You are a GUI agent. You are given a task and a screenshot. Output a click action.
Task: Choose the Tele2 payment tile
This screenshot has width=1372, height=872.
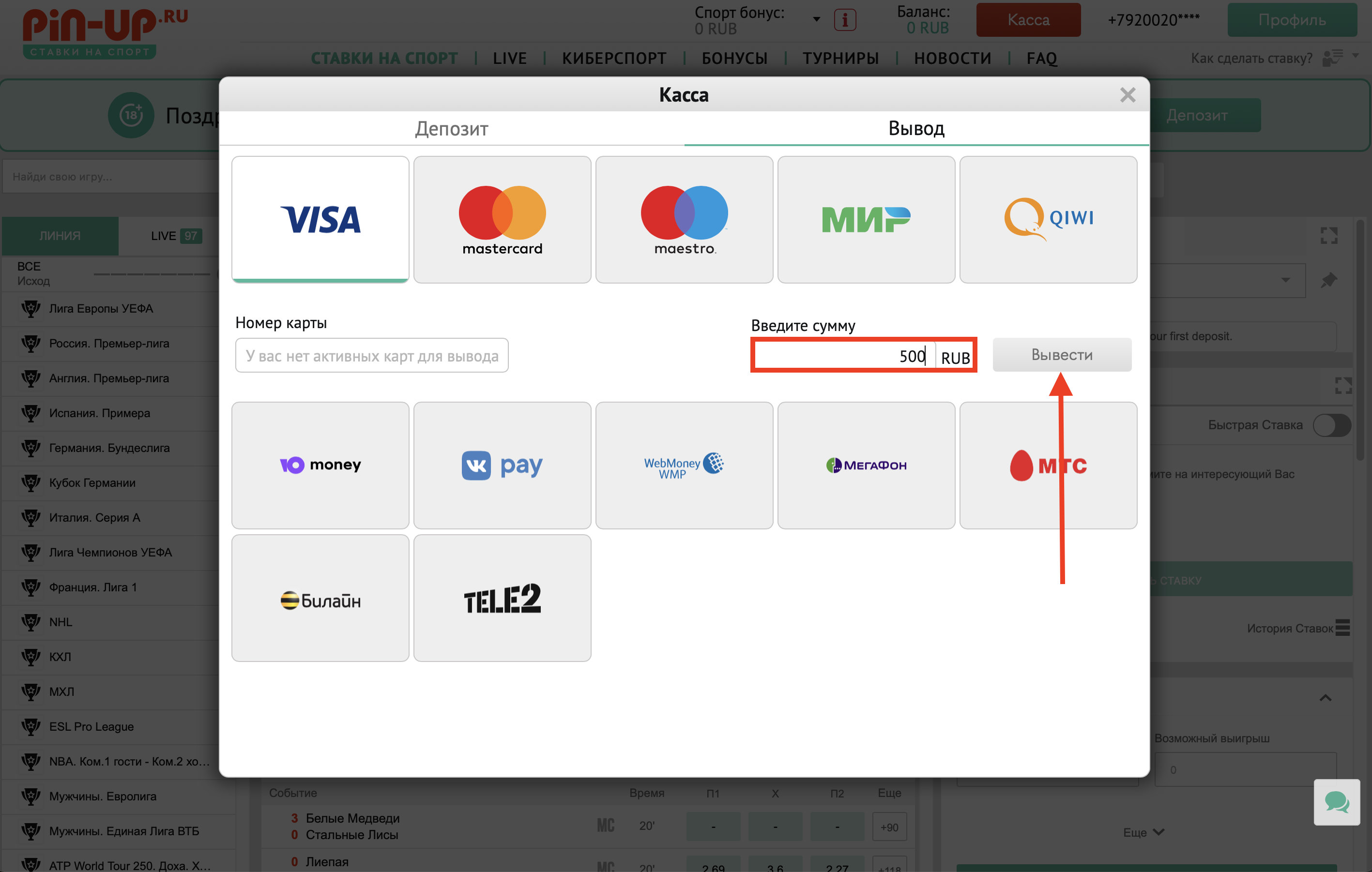[502, 598]
